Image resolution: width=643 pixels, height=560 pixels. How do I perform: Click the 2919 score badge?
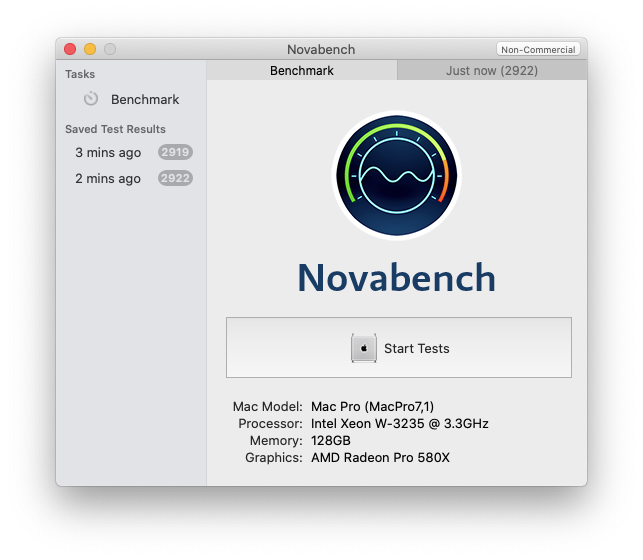tap(175, 152)
